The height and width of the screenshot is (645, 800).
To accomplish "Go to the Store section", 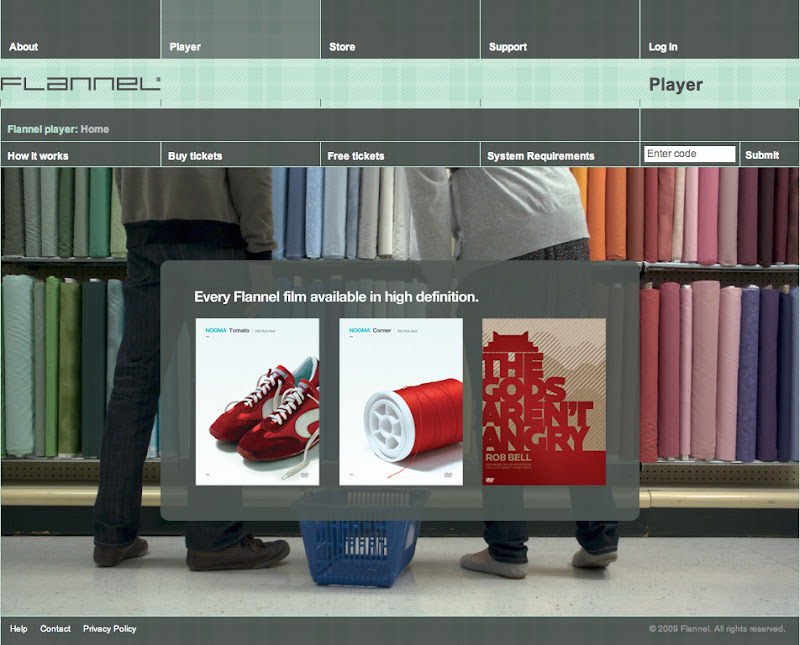I will (342, 47).
